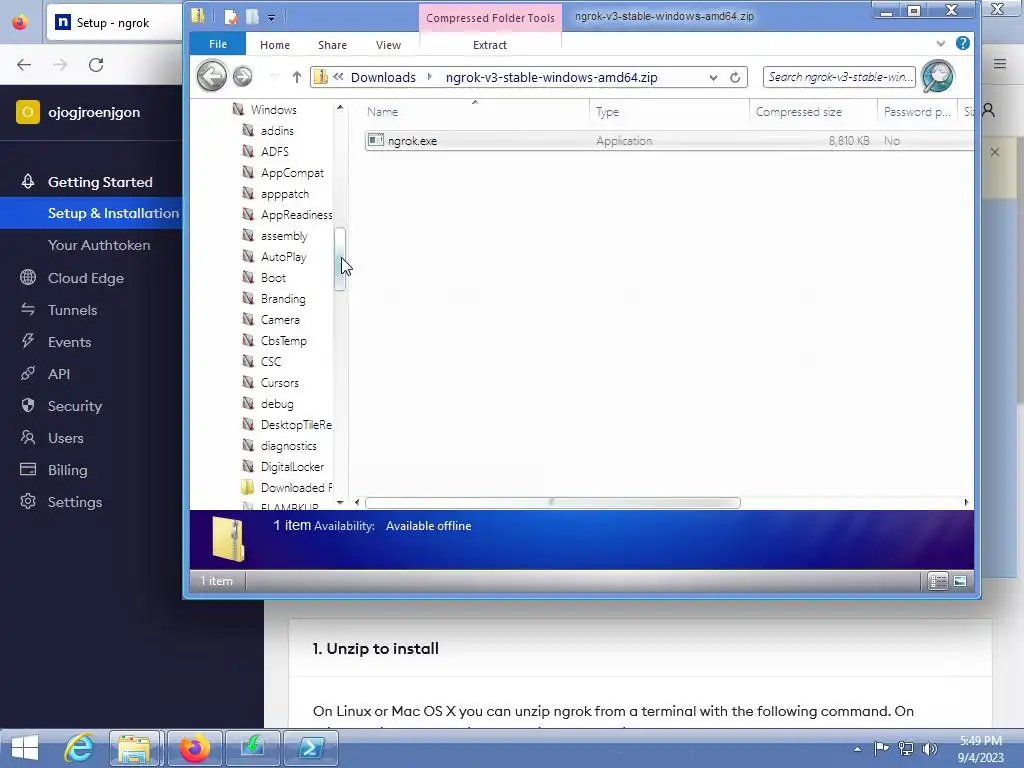
Task: Select the debug folder
Action: [277, 404]
